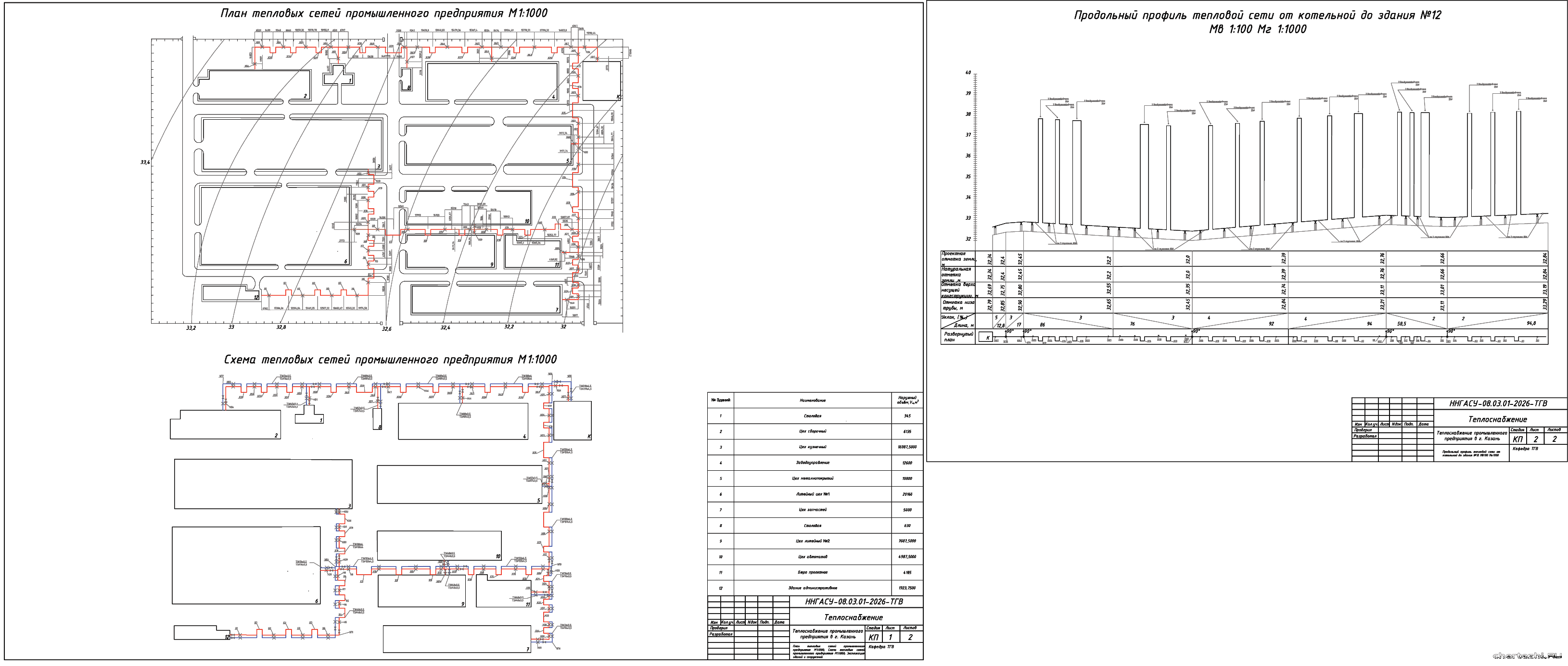
Task: Click contour label 33,4 on the plan
Action: (145, 163)
